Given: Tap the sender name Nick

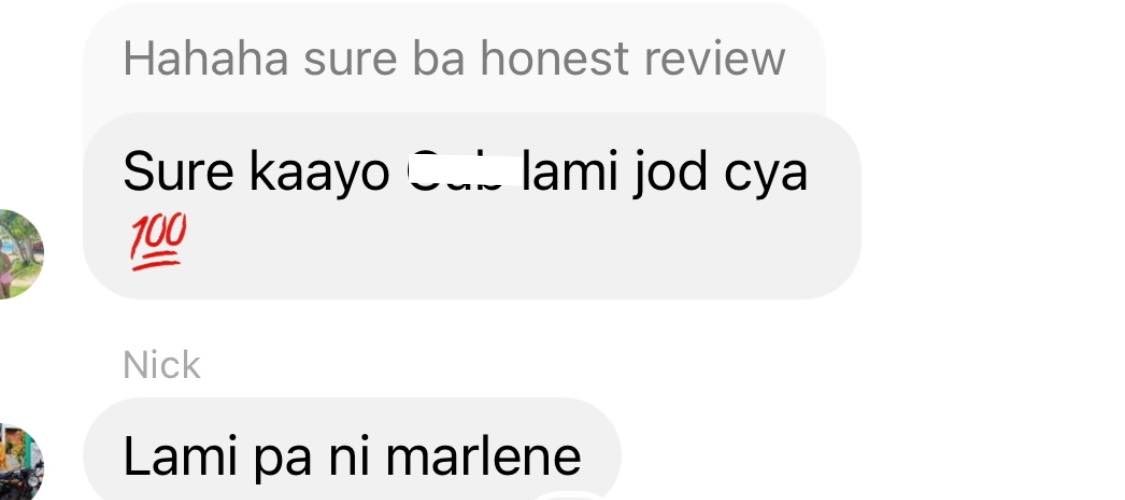Looking at the screenshot, I should click(x=161, y=365).
